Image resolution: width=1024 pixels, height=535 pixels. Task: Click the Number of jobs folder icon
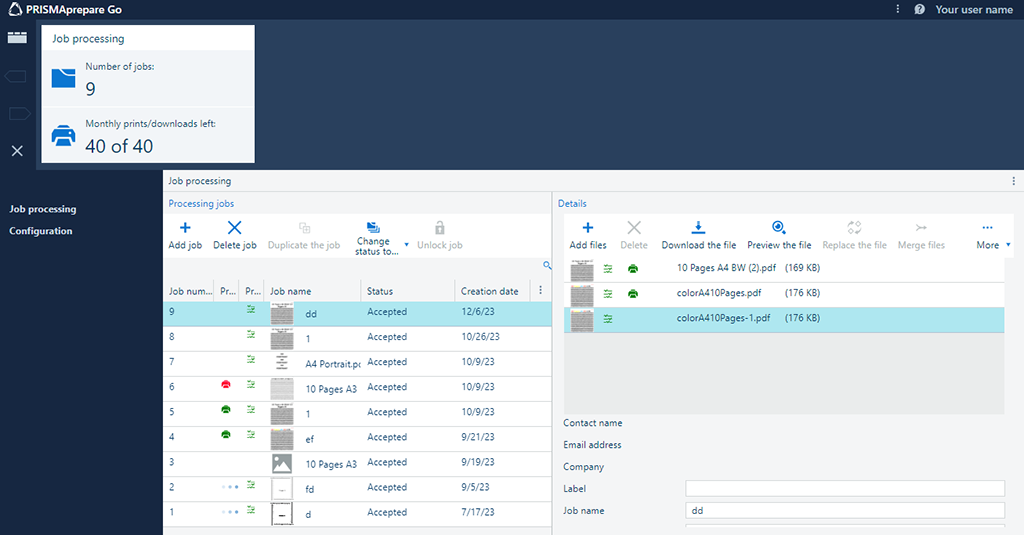[x=63, y=78]
